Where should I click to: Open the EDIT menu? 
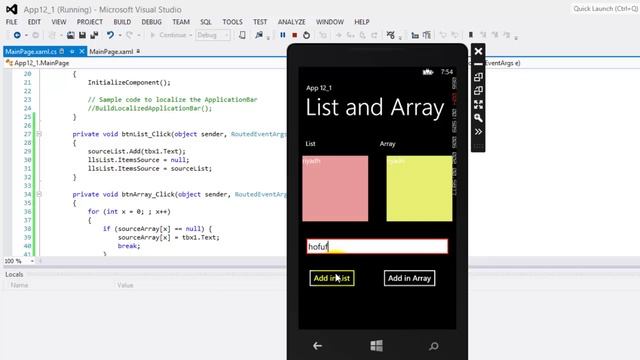34,22
